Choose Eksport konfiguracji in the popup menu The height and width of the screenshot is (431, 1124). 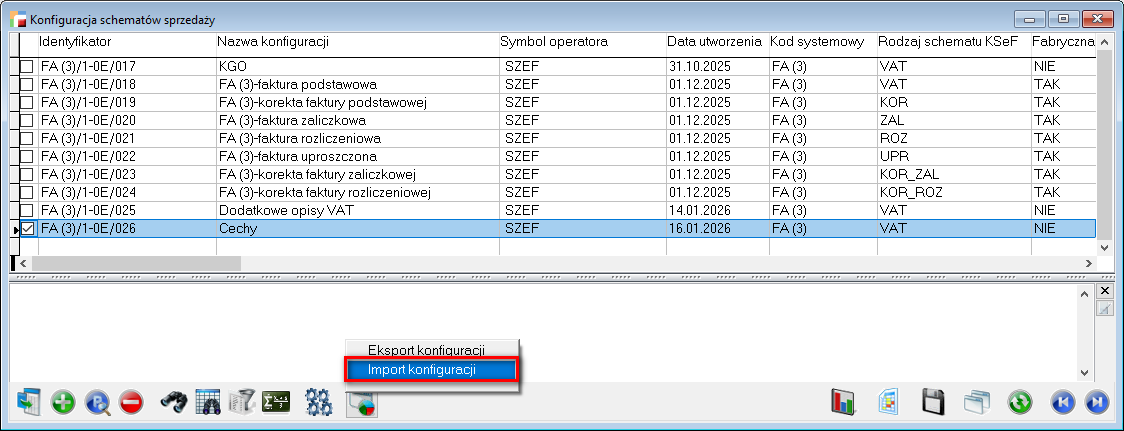point(426,350)
